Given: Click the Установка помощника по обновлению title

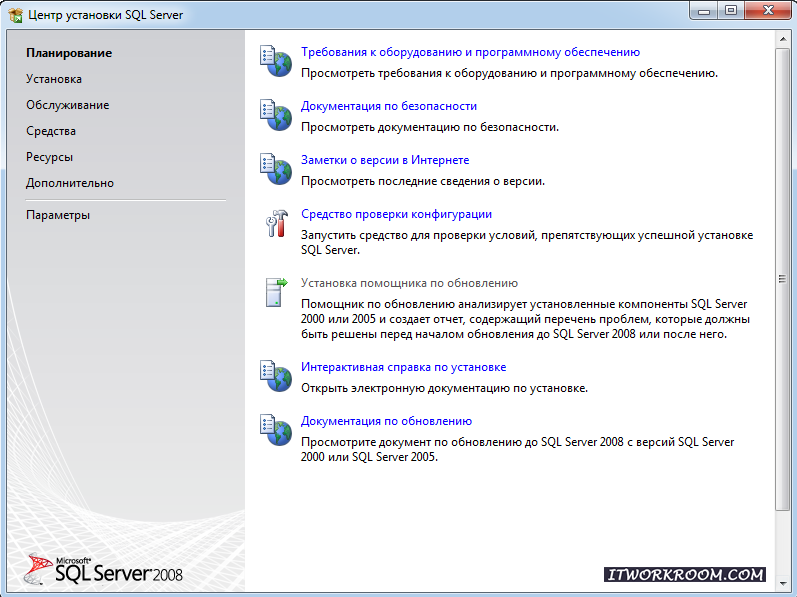Looking at the screenshot, I should coord(409,283).
